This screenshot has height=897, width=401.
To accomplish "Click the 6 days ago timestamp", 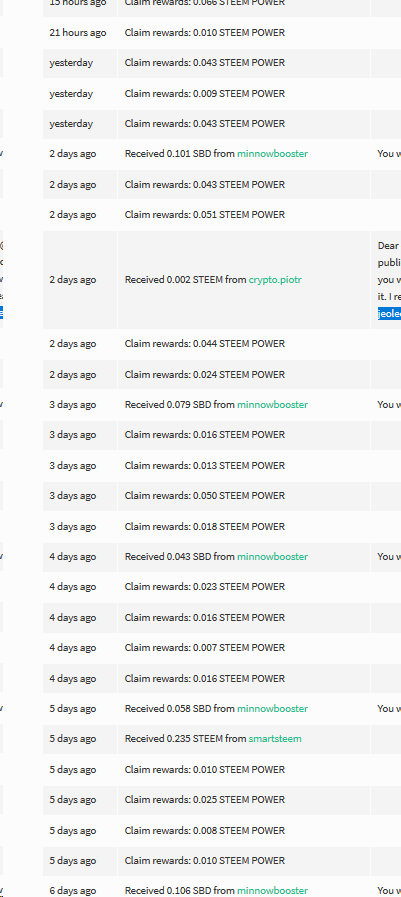I will pos(73,891).
